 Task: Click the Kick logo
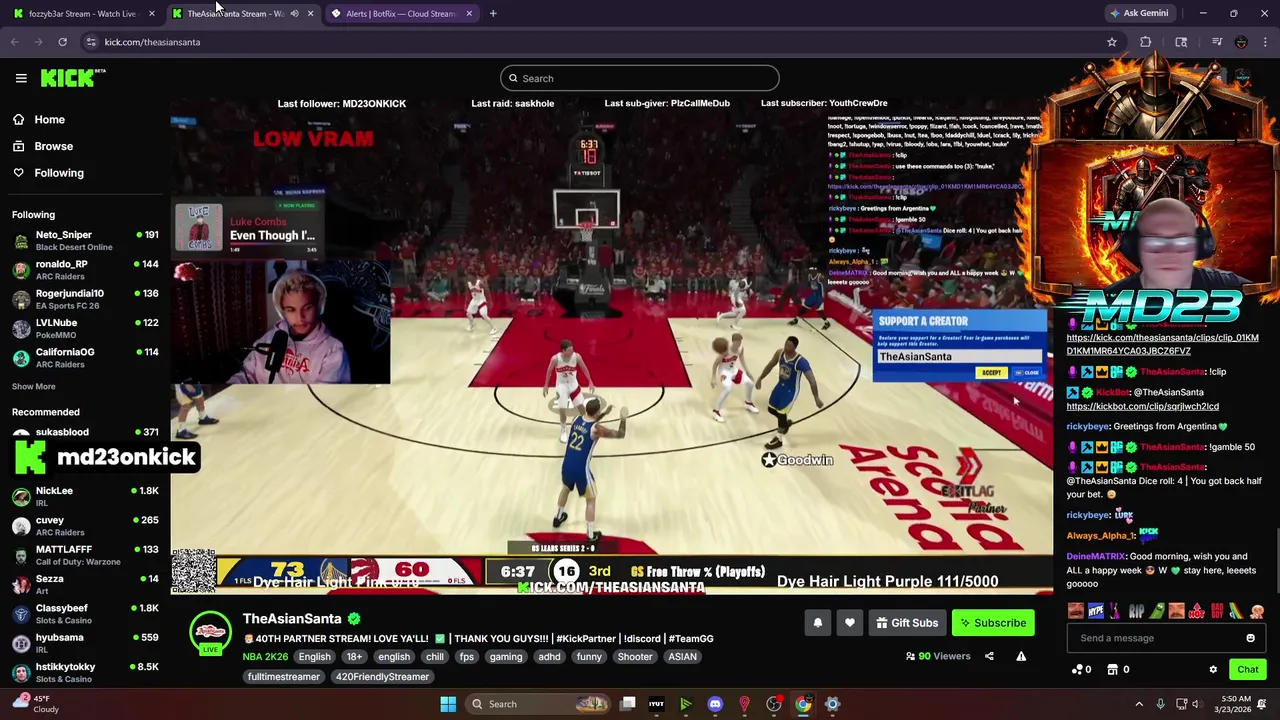point(73,78)
